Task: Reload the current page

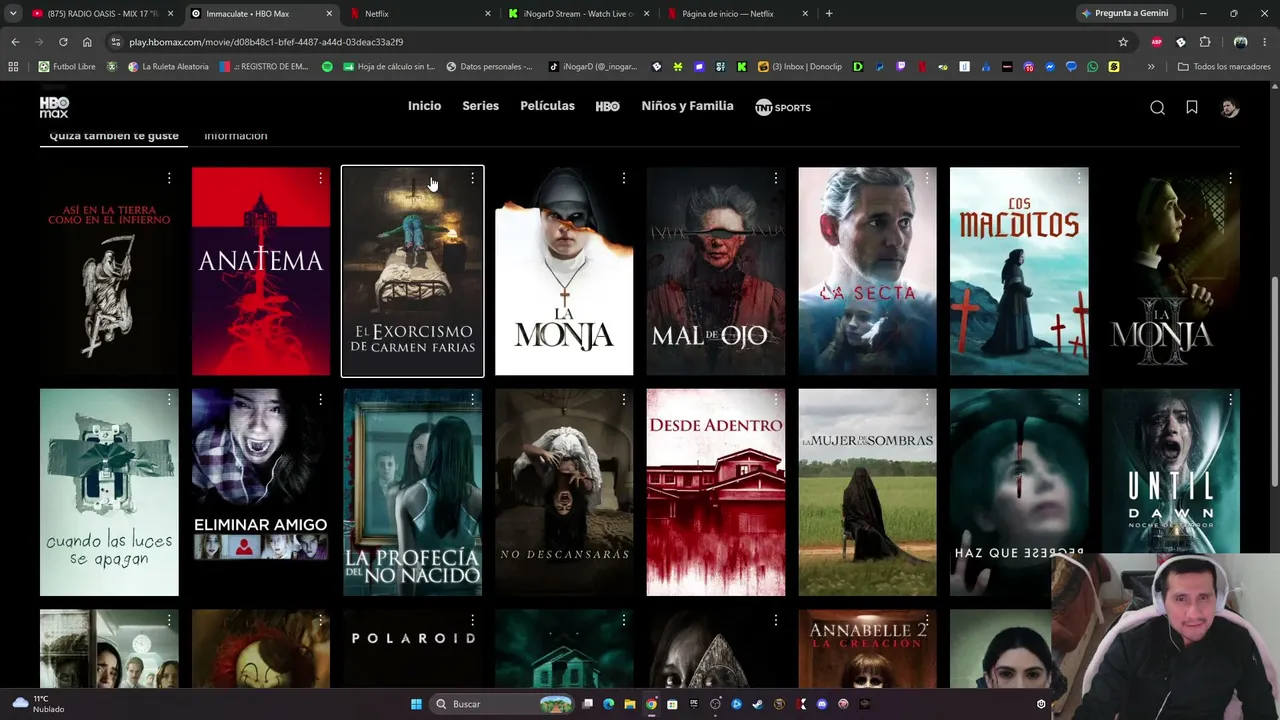Action: tap(63, 42)
